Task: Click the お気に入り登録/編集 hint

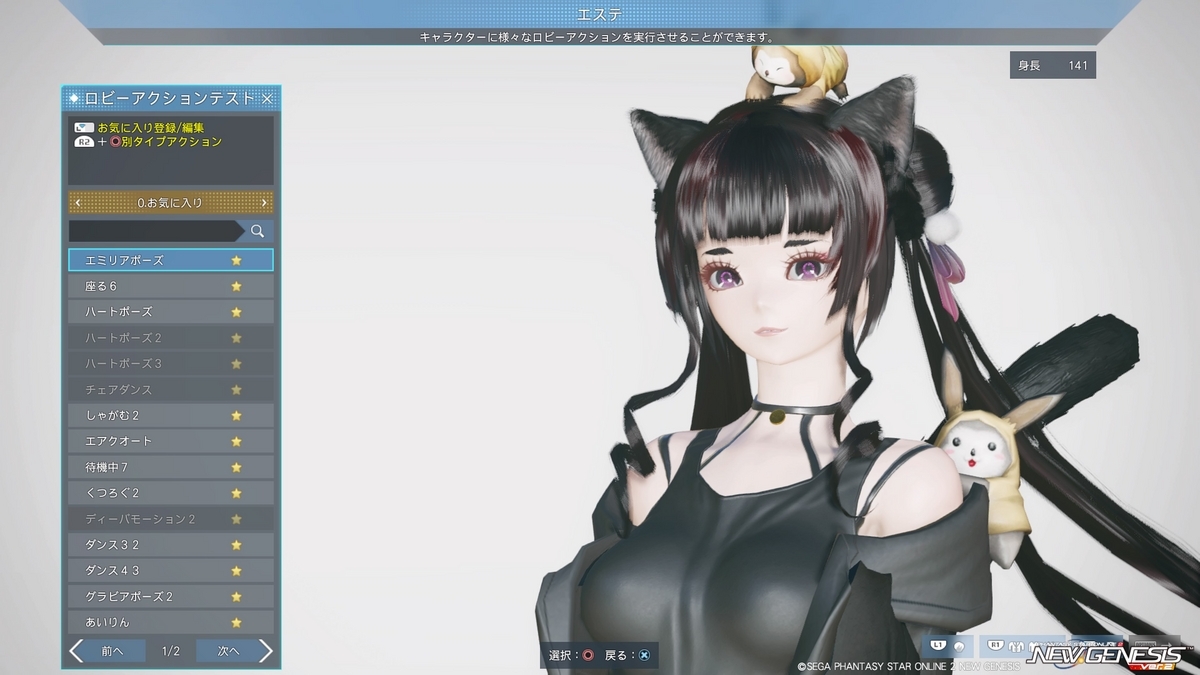Action: point(151,128)
